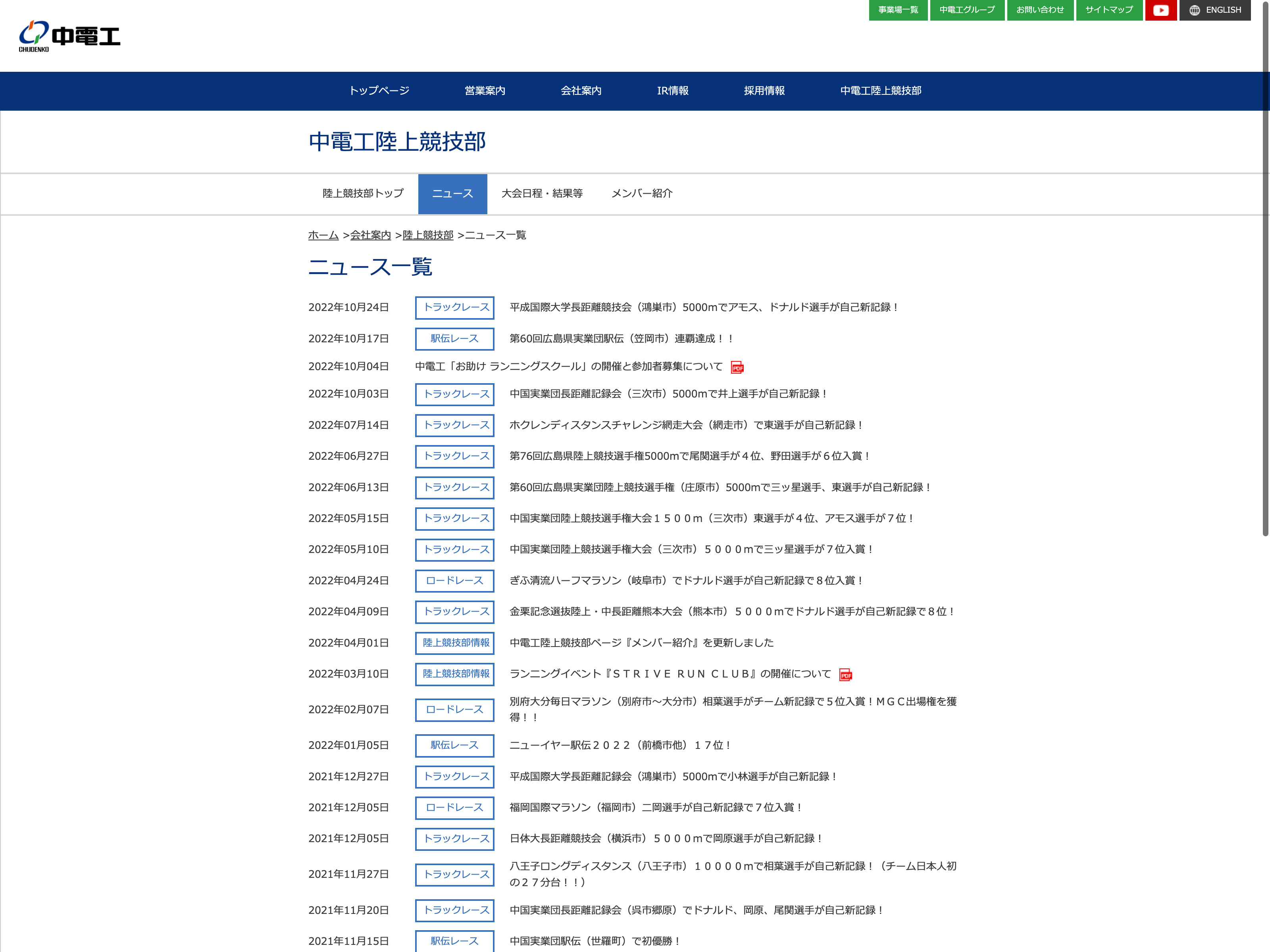This screenshot has width=1270, height=952.
Task: Open 採用情報 in main navigation
Action: [x=764, y=91]
